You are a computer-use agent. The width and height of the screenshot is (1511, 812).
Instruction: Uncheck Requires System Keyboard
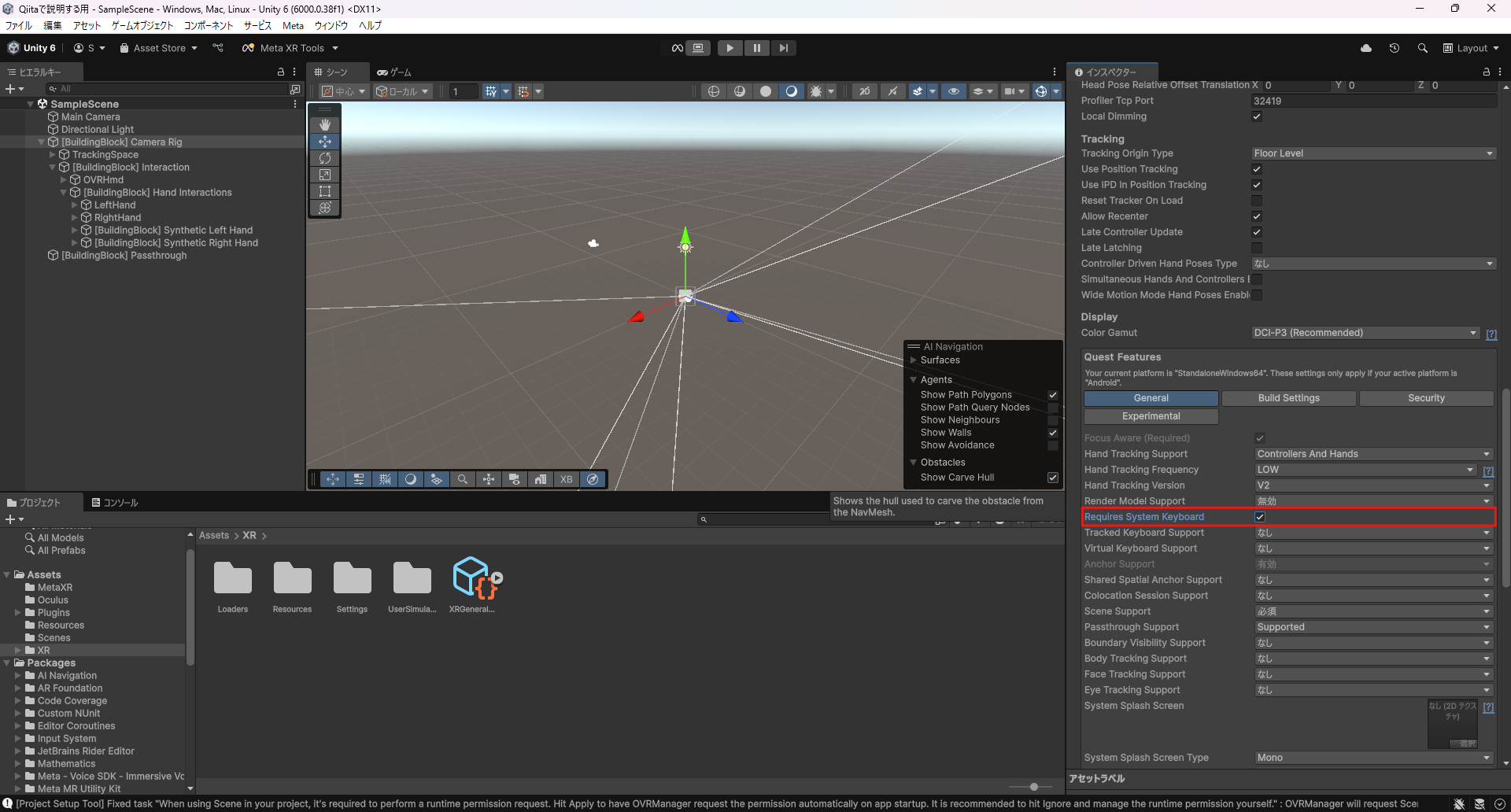coord(1260,517)
